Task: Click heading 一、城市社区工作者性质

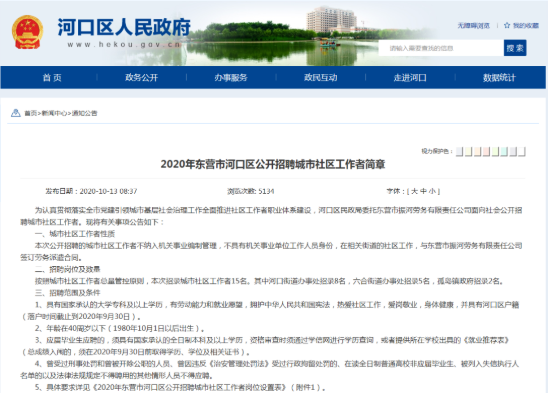Action: point(75,234)
